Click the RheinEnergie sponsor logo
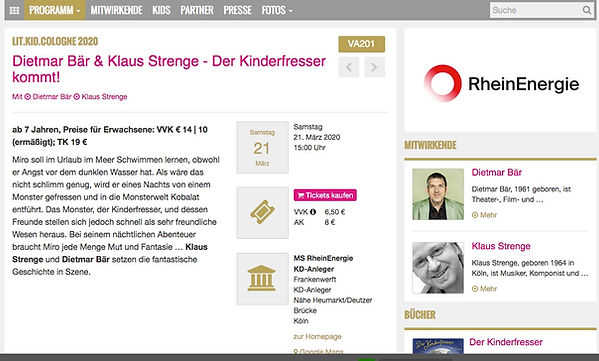Viewport: 599px width, 361px height. pyautogui.click(x=501, y=83)
